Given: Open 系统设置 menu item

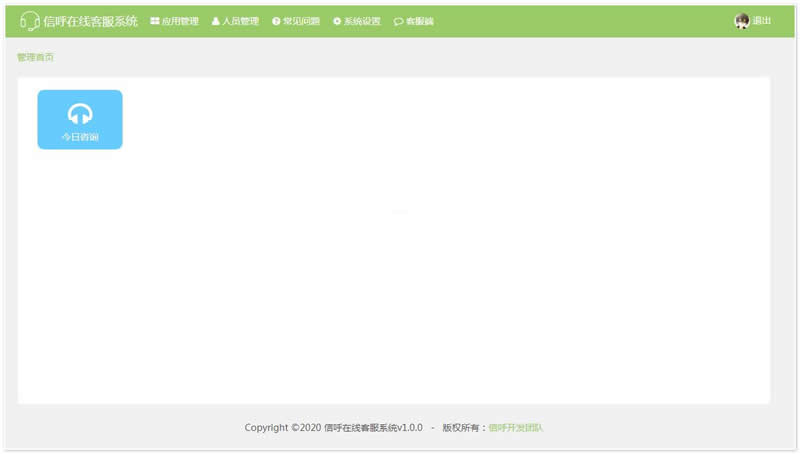Looking at the screenshot, I should coord(362,21).
